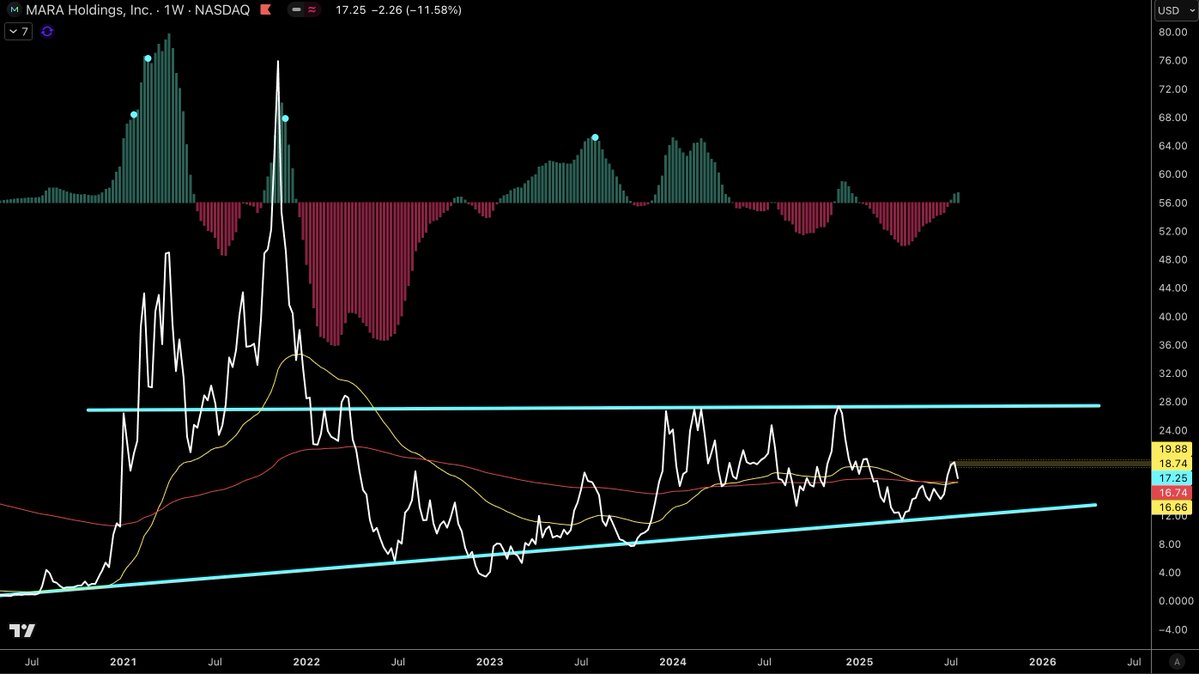Click the 17.25 last price value in header
Screen dimensions: 1199x674
click(x=350, y=10)
